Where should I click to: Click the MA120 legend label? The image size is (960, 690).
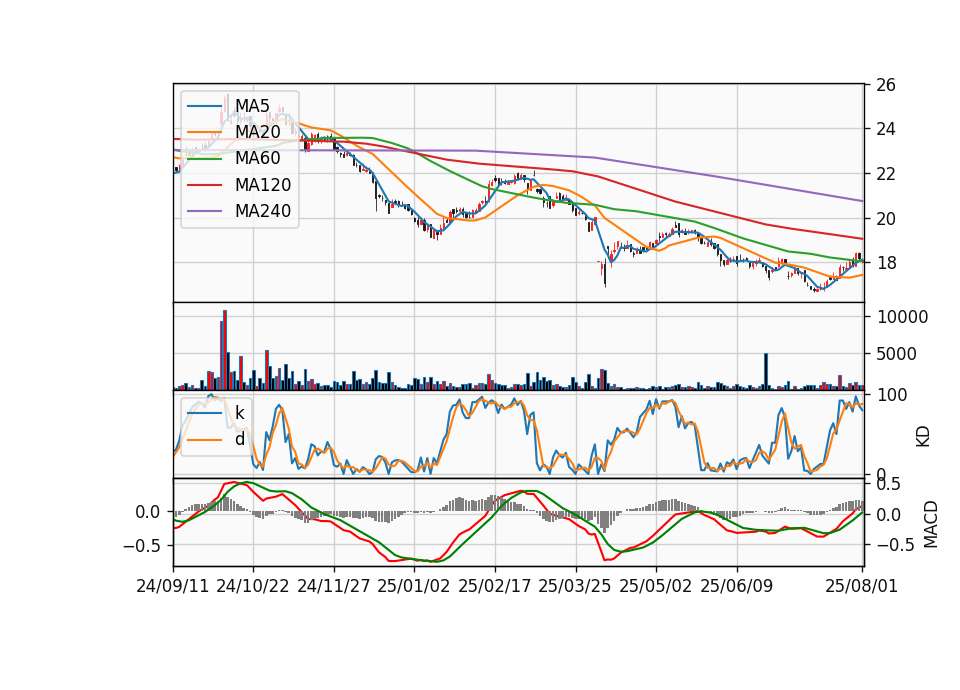263,184
